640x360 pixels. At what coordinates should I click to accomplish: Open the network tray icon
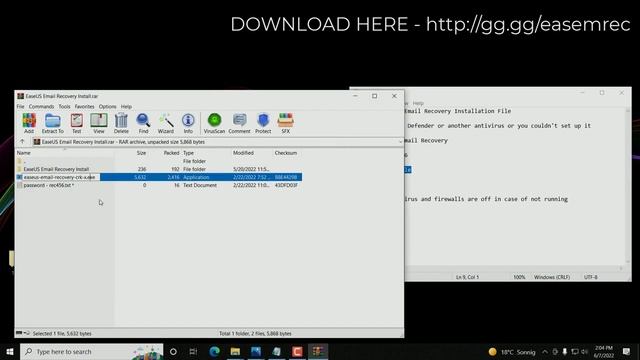pos(575,352)
